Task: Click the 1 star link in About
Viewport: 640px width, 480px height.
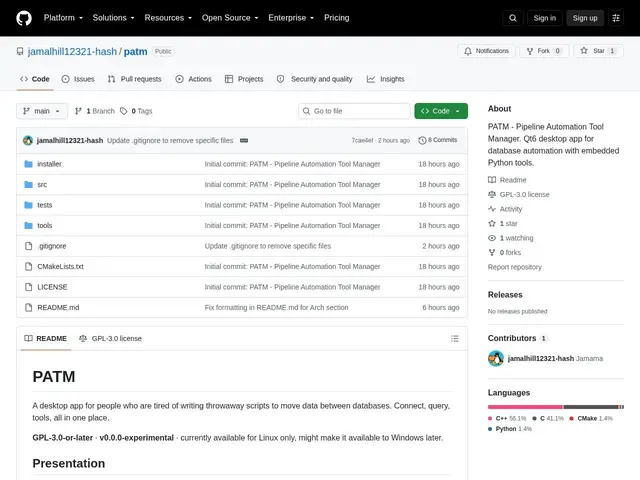Action: (509, 224)
